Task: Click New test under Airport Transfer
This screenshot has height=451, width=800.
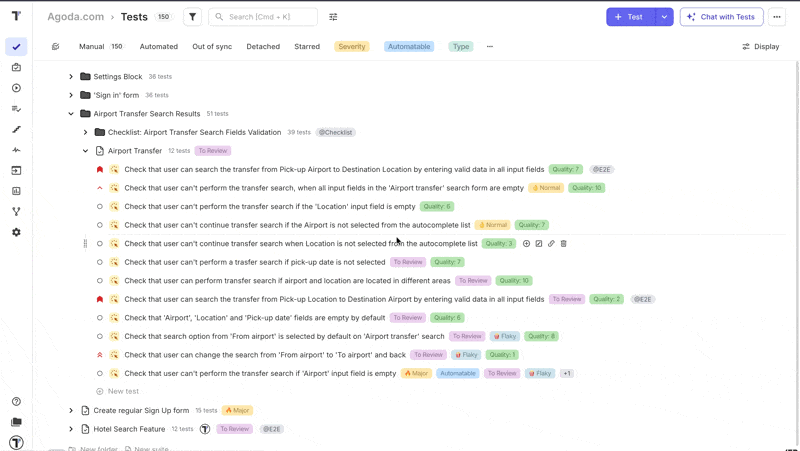Action: 118,391
